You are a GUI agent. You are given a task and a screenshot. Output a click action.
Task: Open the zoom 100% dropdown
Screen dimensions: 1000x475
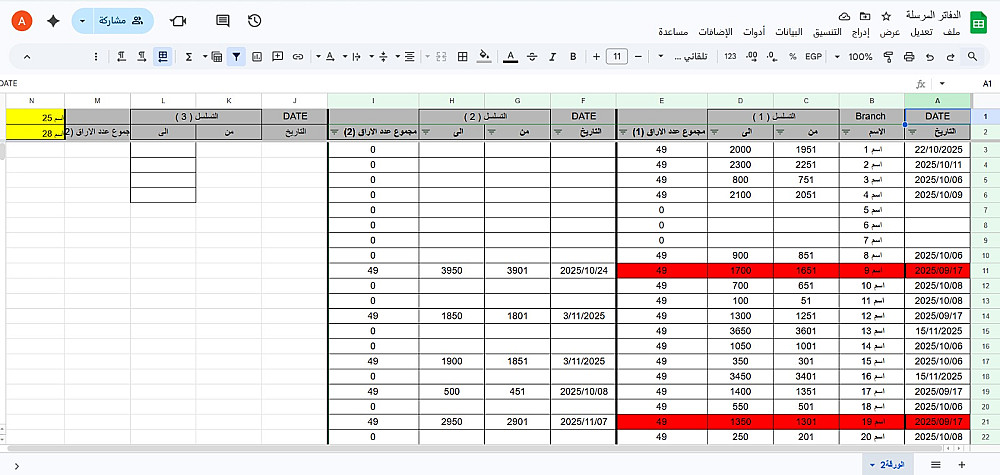854,57
